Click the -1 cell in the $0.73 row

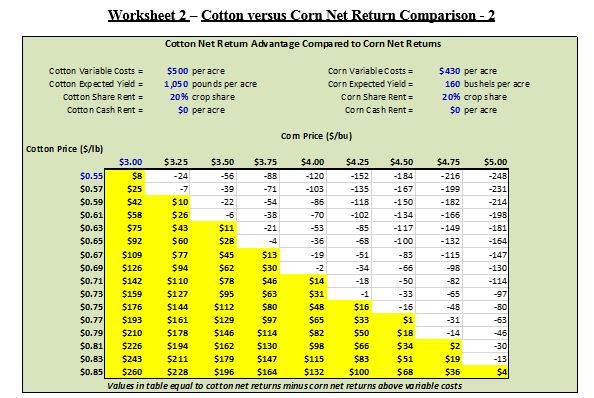[349, 294]
